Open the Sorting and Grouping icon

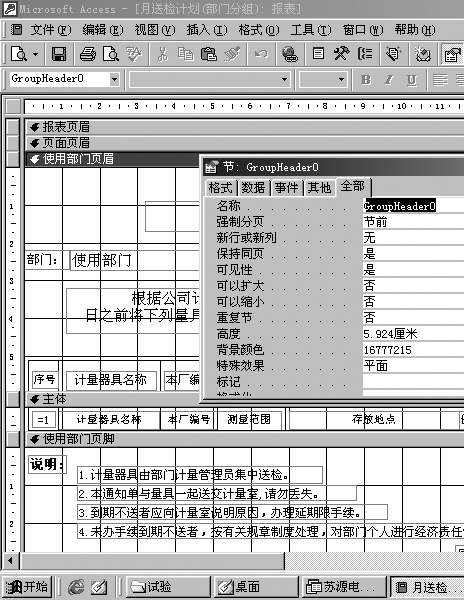(365, 54)
